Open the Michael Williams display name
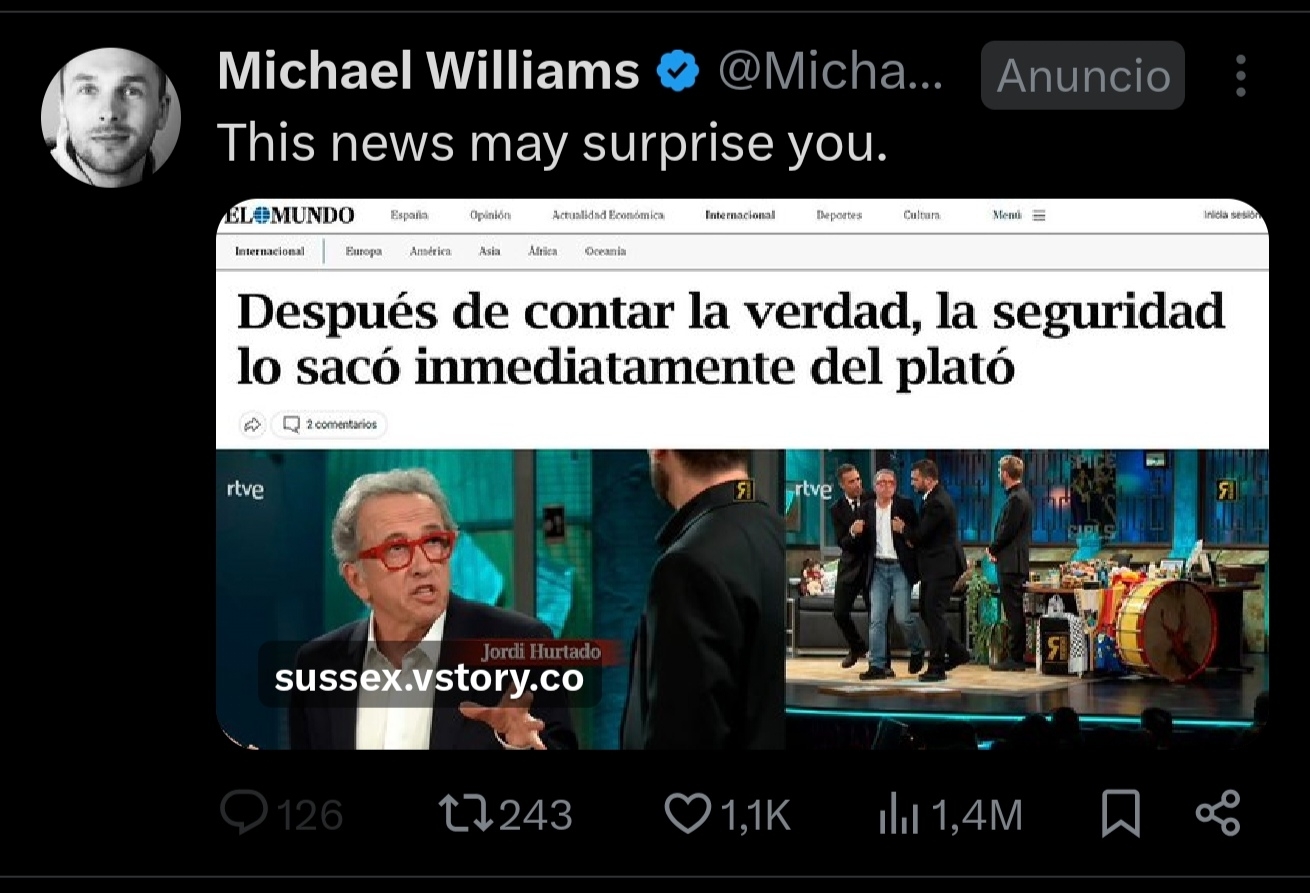1310x893 pixels. pyautogui.click(x=428, y=72)
